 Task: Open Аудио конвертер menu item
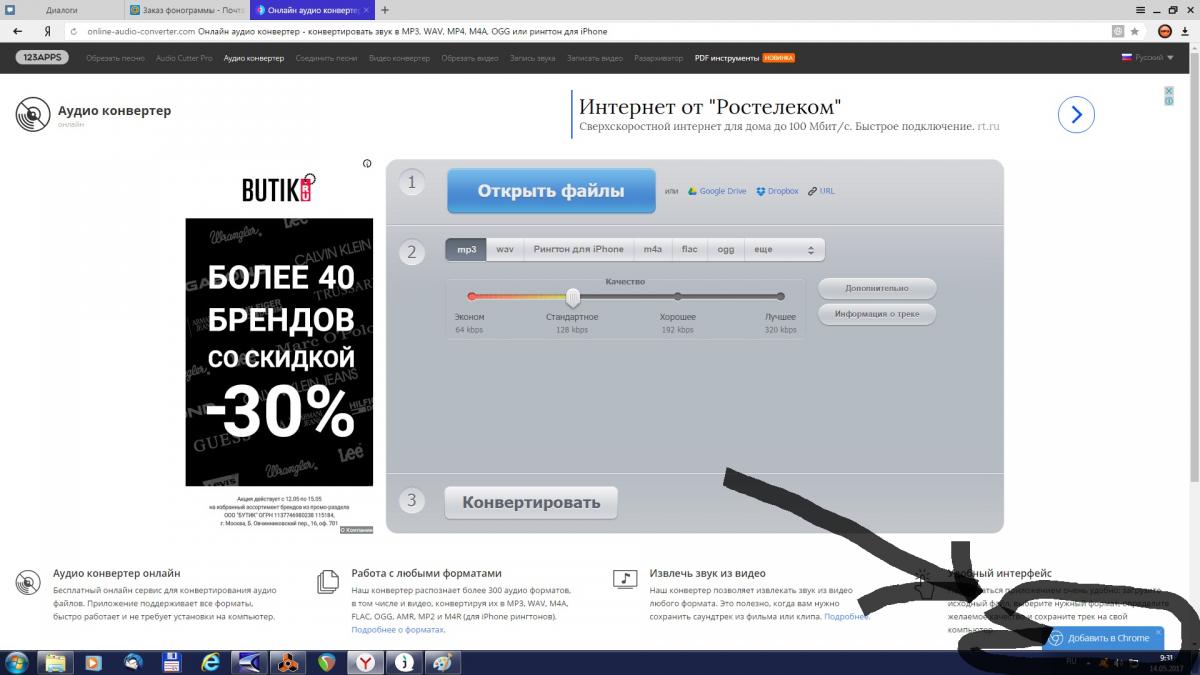click(x=254, y=58)
